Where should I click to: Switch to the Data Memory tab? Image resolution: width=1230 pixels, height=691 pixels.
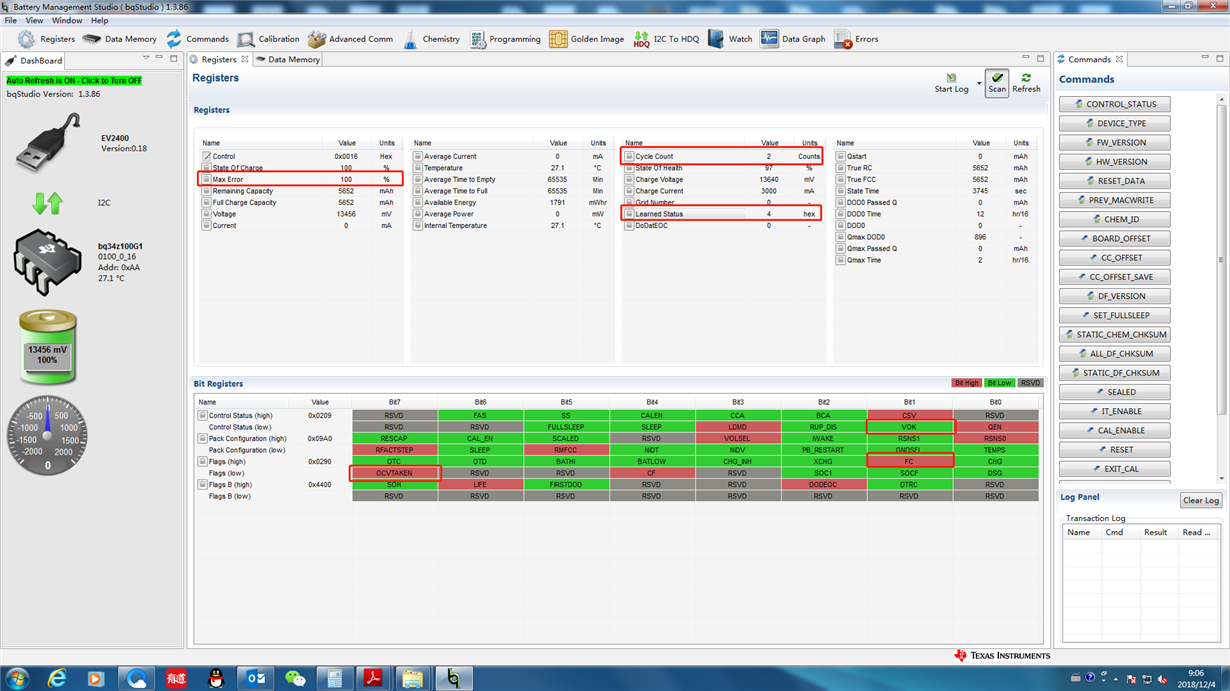(x=287, y=59)
